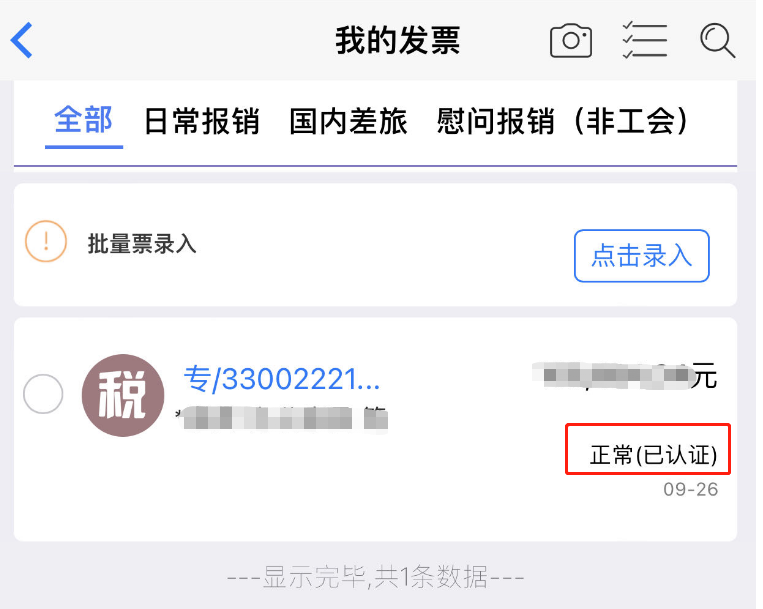Tap the 我的发票 page title
Screen dimensions: 763x609
coord(398,41)
